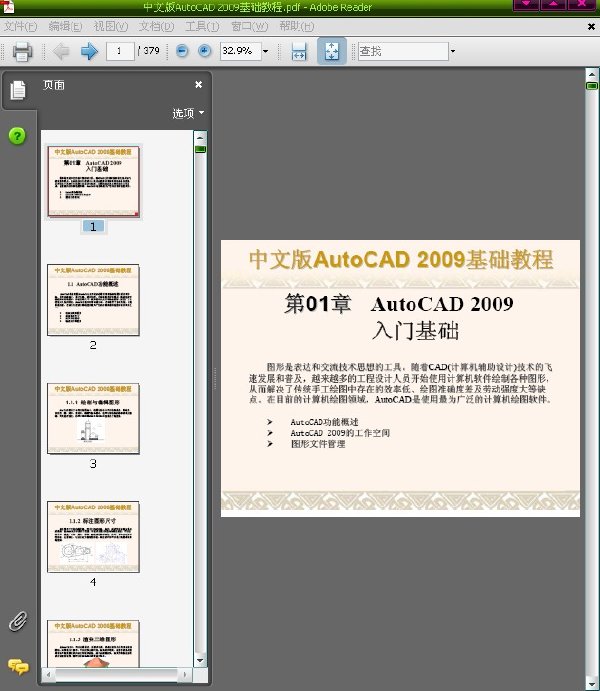Click bullet AutoCAD 2009的工作空间
600x691 pixels.
(340, 433)
